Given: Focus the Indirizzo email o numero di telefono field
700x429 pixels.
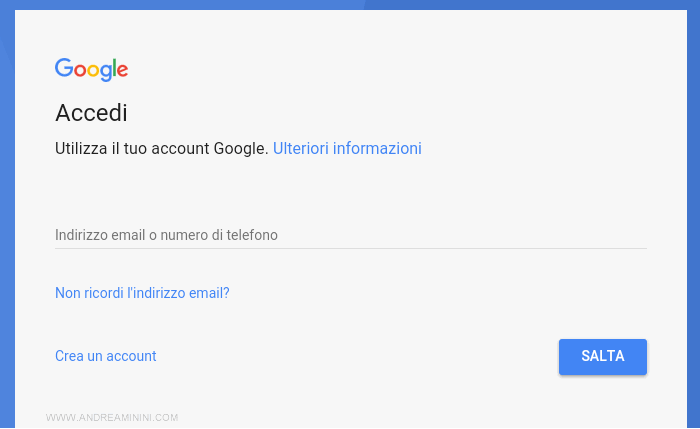Looking at the screenshot, I should click(350, 235).
